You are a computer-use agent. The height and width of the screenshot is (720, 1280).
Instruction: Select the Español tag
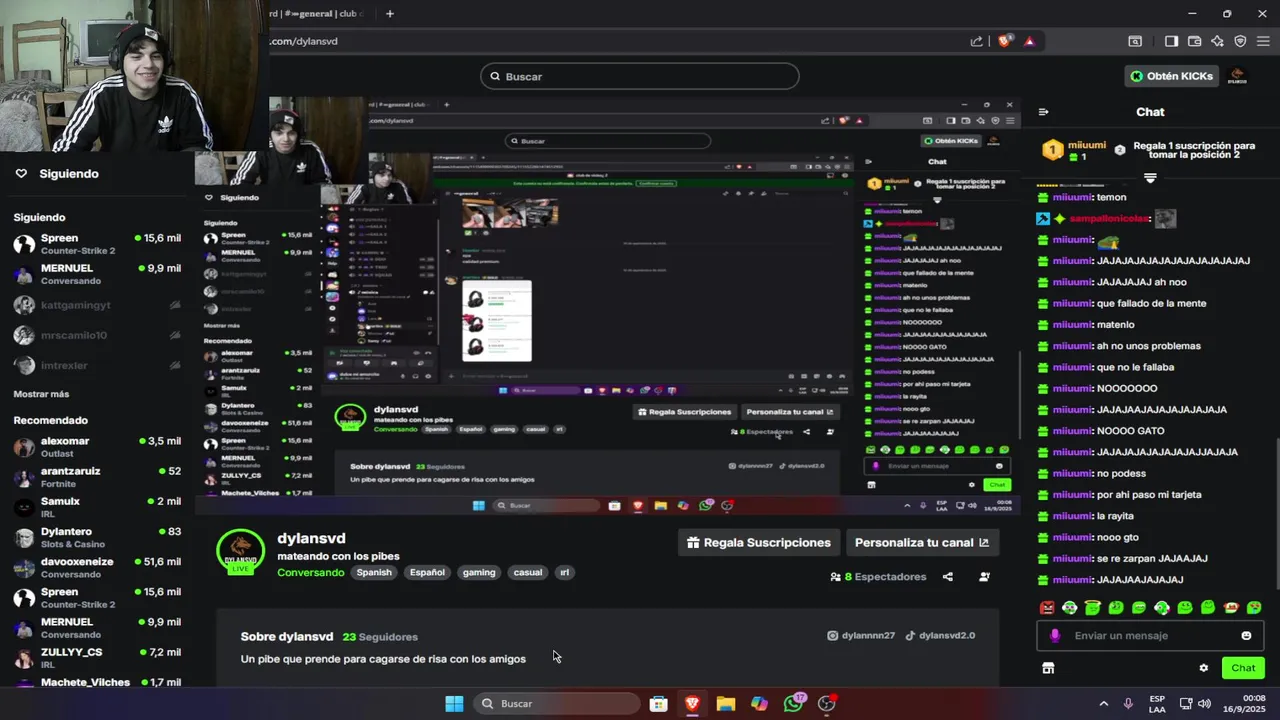427,572
